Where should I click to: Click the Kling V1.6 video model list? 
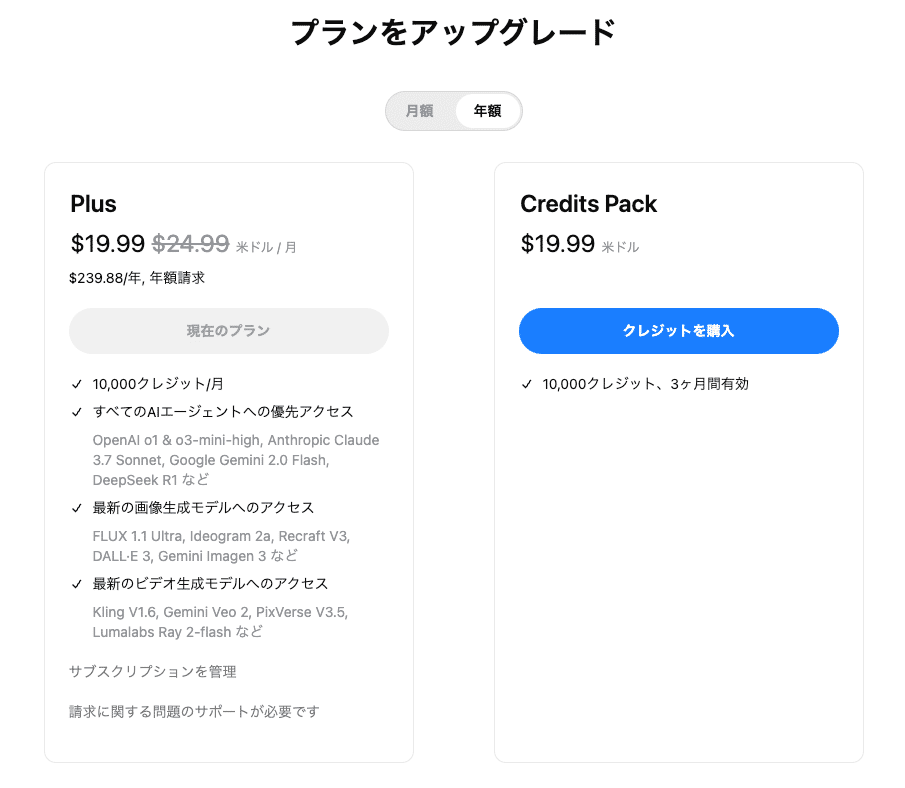pos(220,622)
